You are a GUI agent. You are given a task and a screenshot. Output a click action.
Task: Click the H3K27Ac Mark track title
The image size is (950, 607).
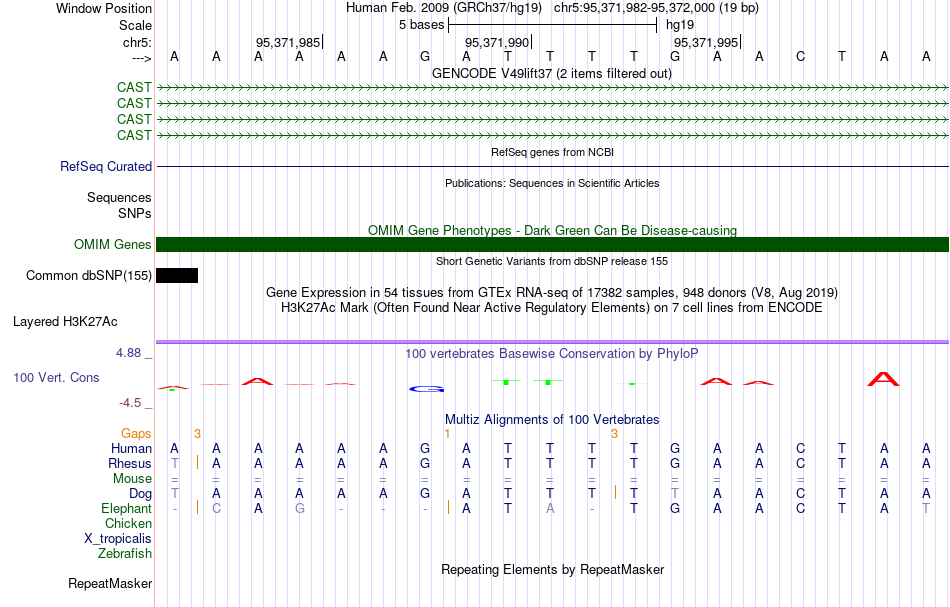click(x=552, y=308)
